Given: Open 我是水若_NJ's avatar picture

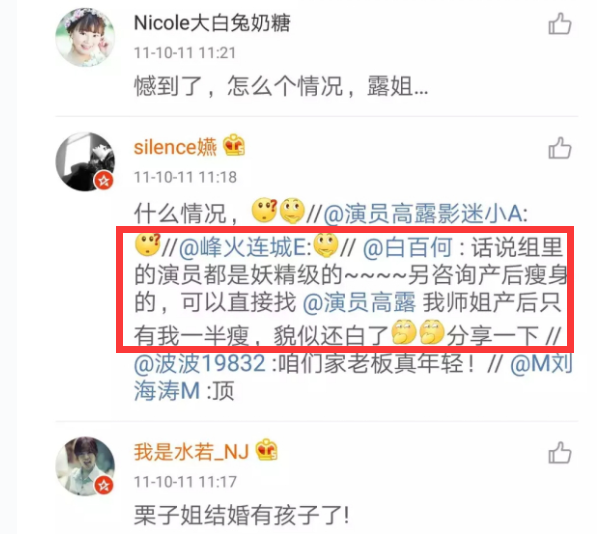Looking at the screenshot, I should coord(85,466).
